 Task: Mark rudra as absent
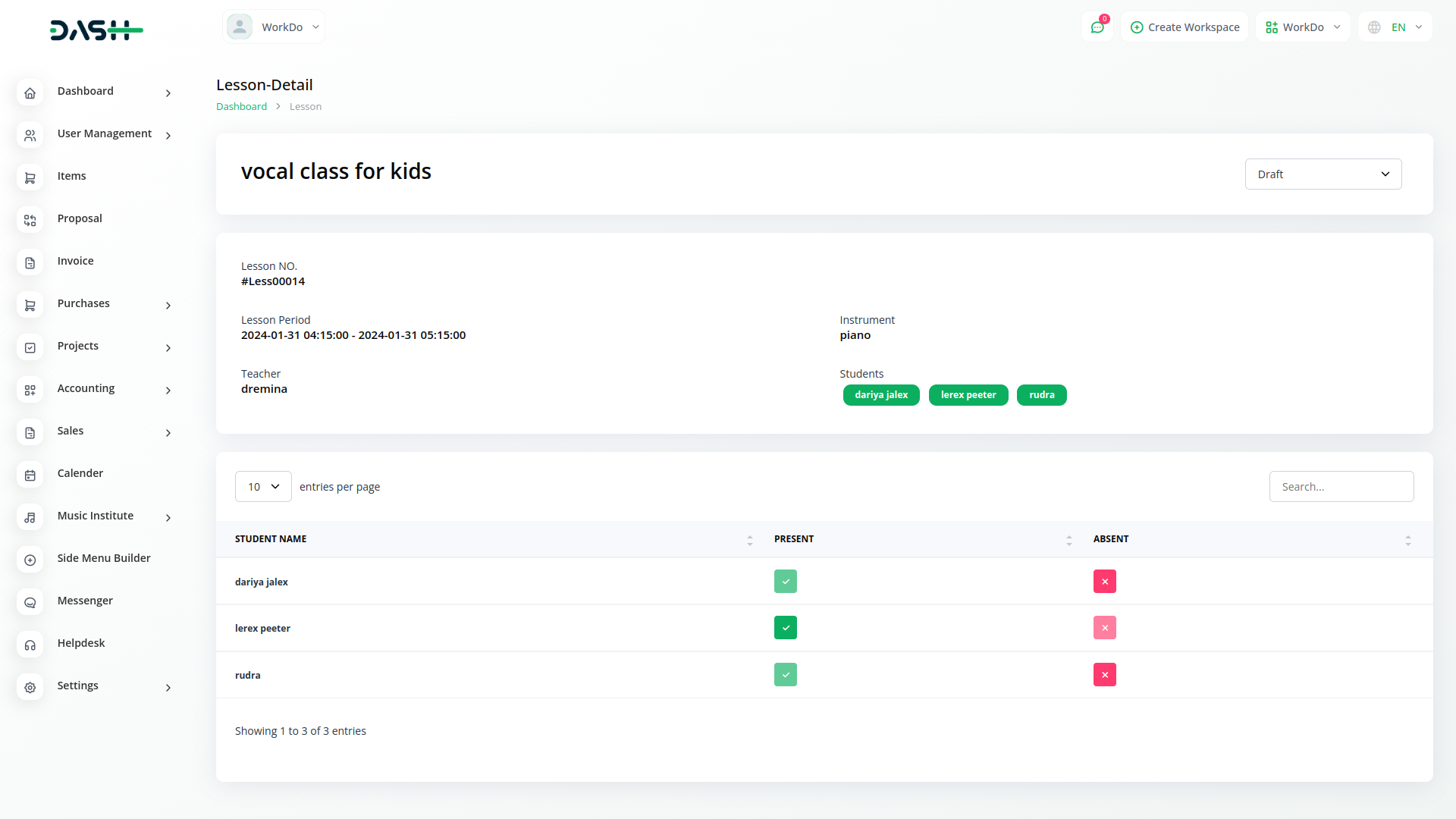[1104, 675]
